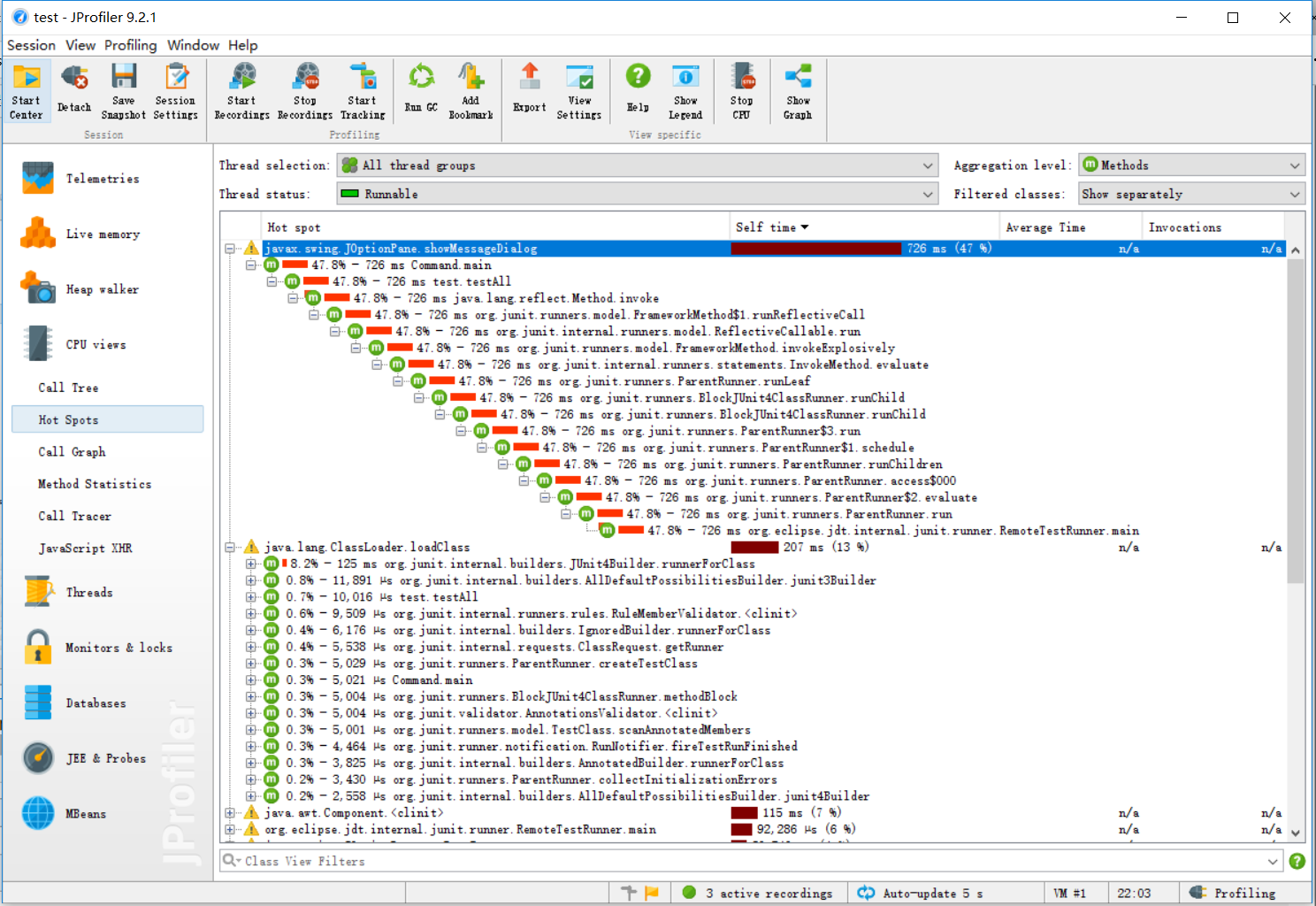Collapse the ClassLoader.loadClass hot spot node
This screenshot has width=1316, height=906.
230,547
